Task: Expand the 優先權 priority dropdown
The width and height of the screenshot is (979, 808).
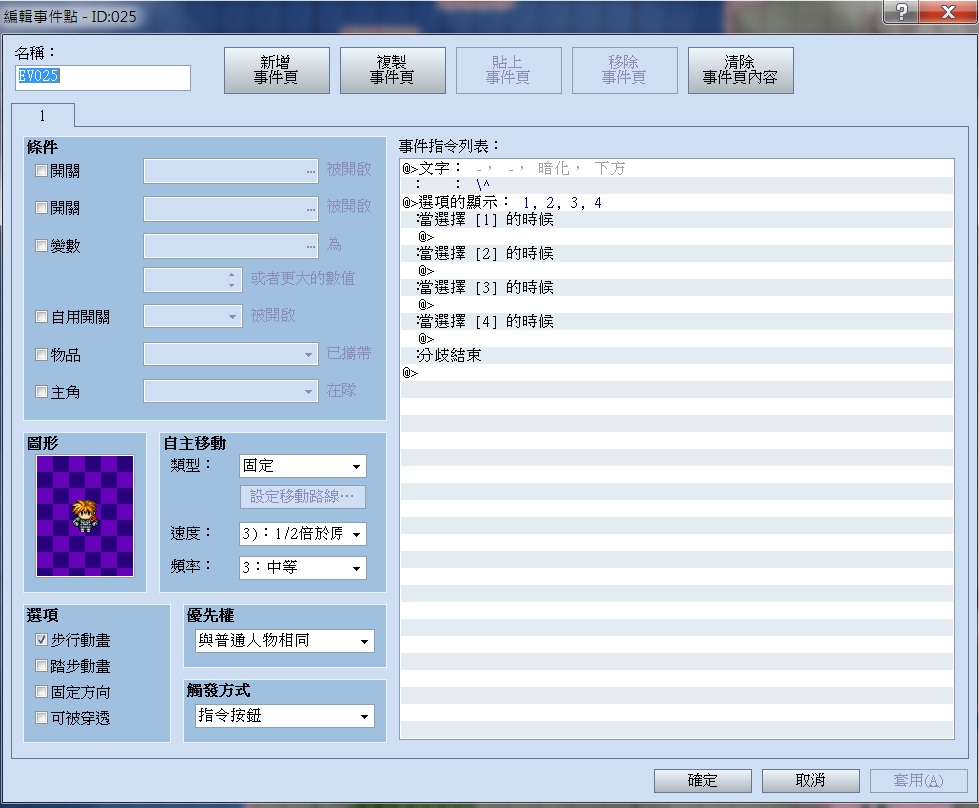Action: tap(285, 641)
